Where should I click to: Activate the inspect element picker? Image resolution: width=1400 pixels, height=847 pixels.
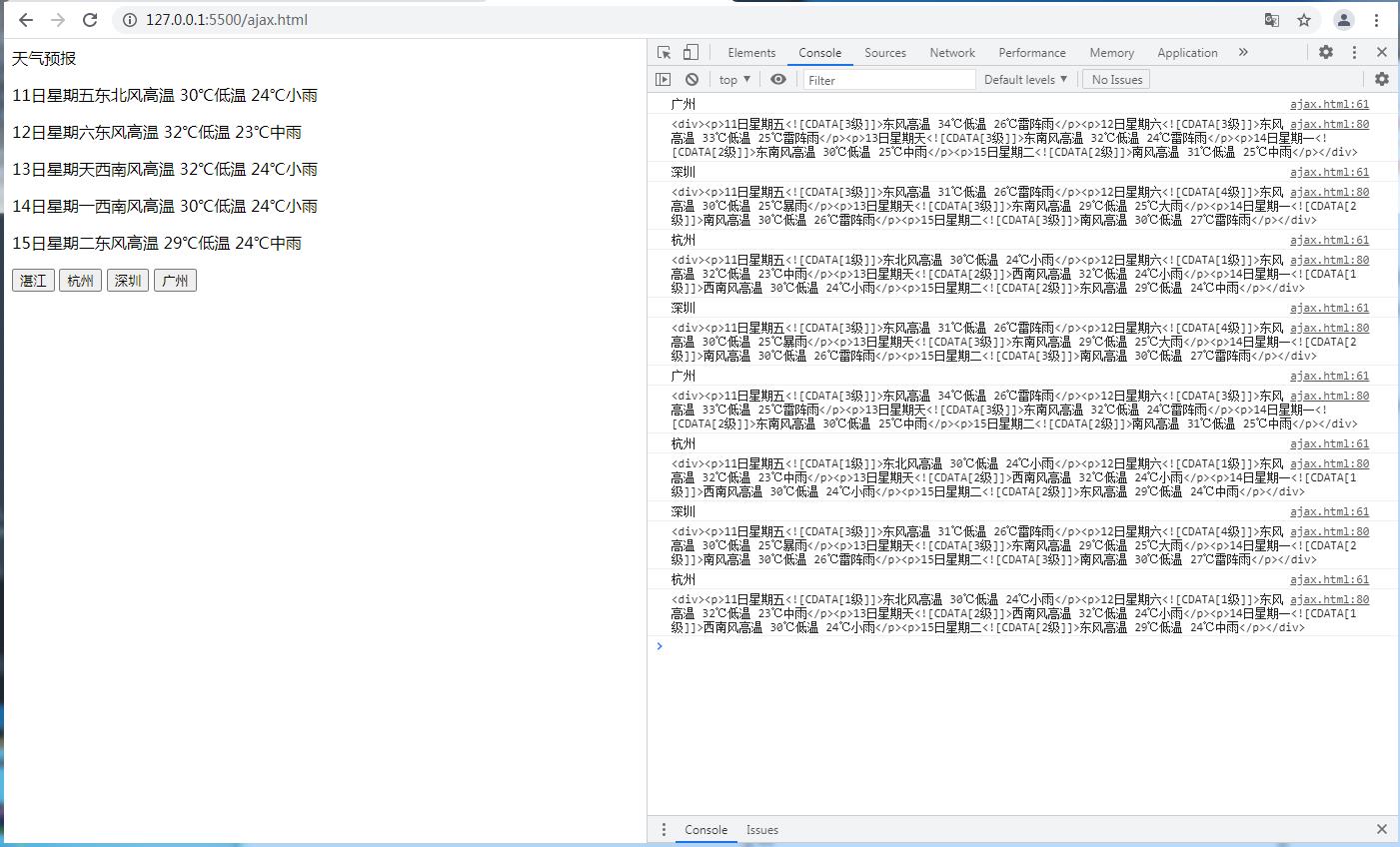pos(665,53)
